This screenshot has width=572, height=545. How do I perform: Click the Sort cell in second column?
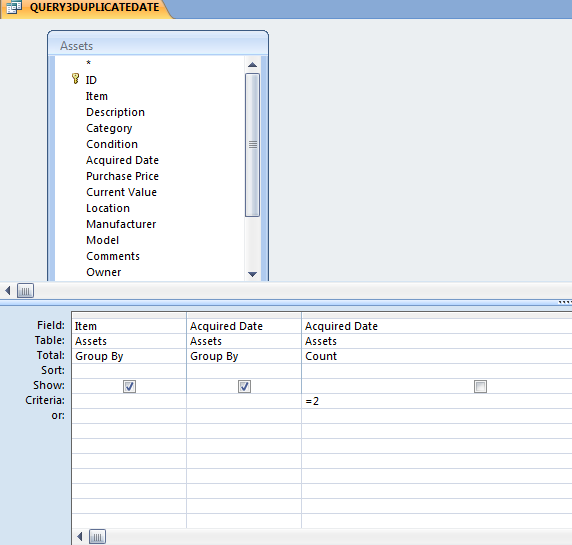coord(244,371)
